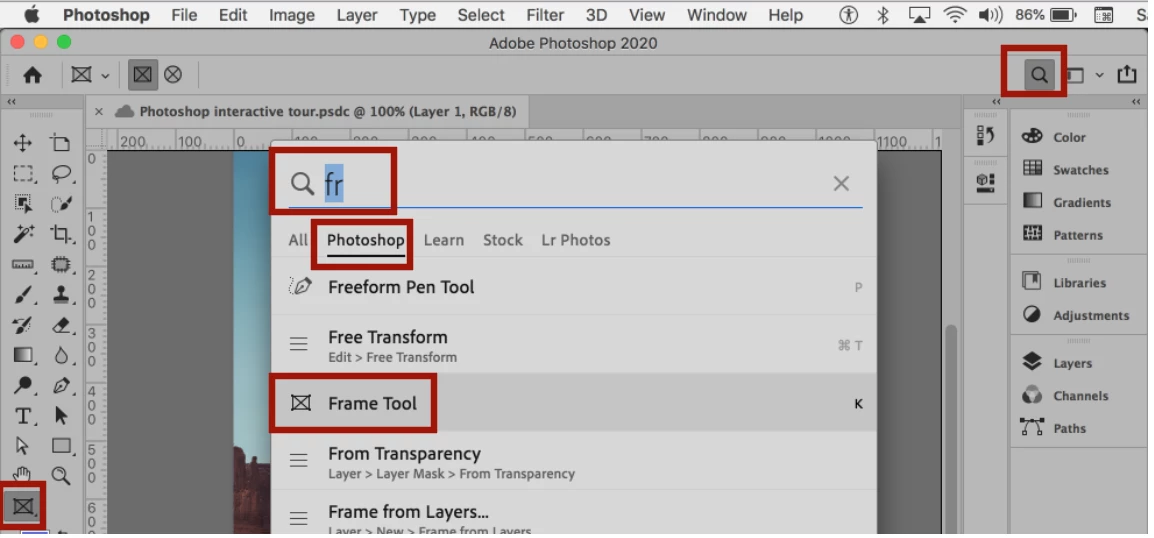Screen dimensions: 1154x538
Task: Click the search magnifier in options bar
Action: [1038, 74]
